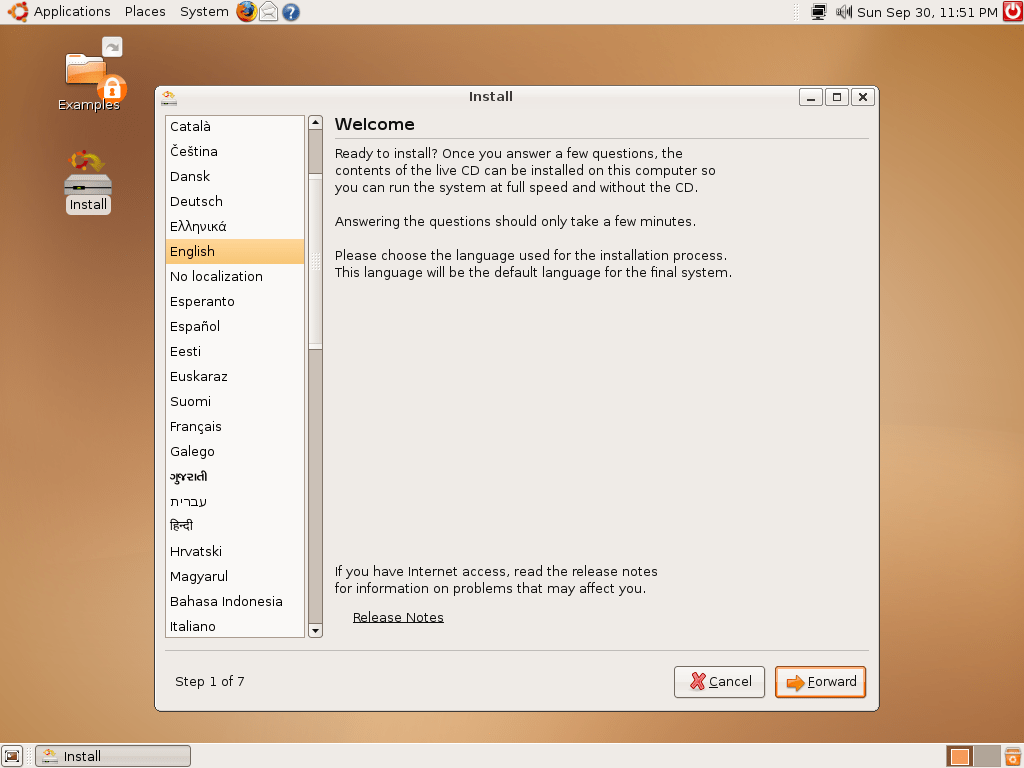The height and width of the screenshot is (768, 1024).
Task: Select Čeština in the language list
Action: (x=234, y=152)
